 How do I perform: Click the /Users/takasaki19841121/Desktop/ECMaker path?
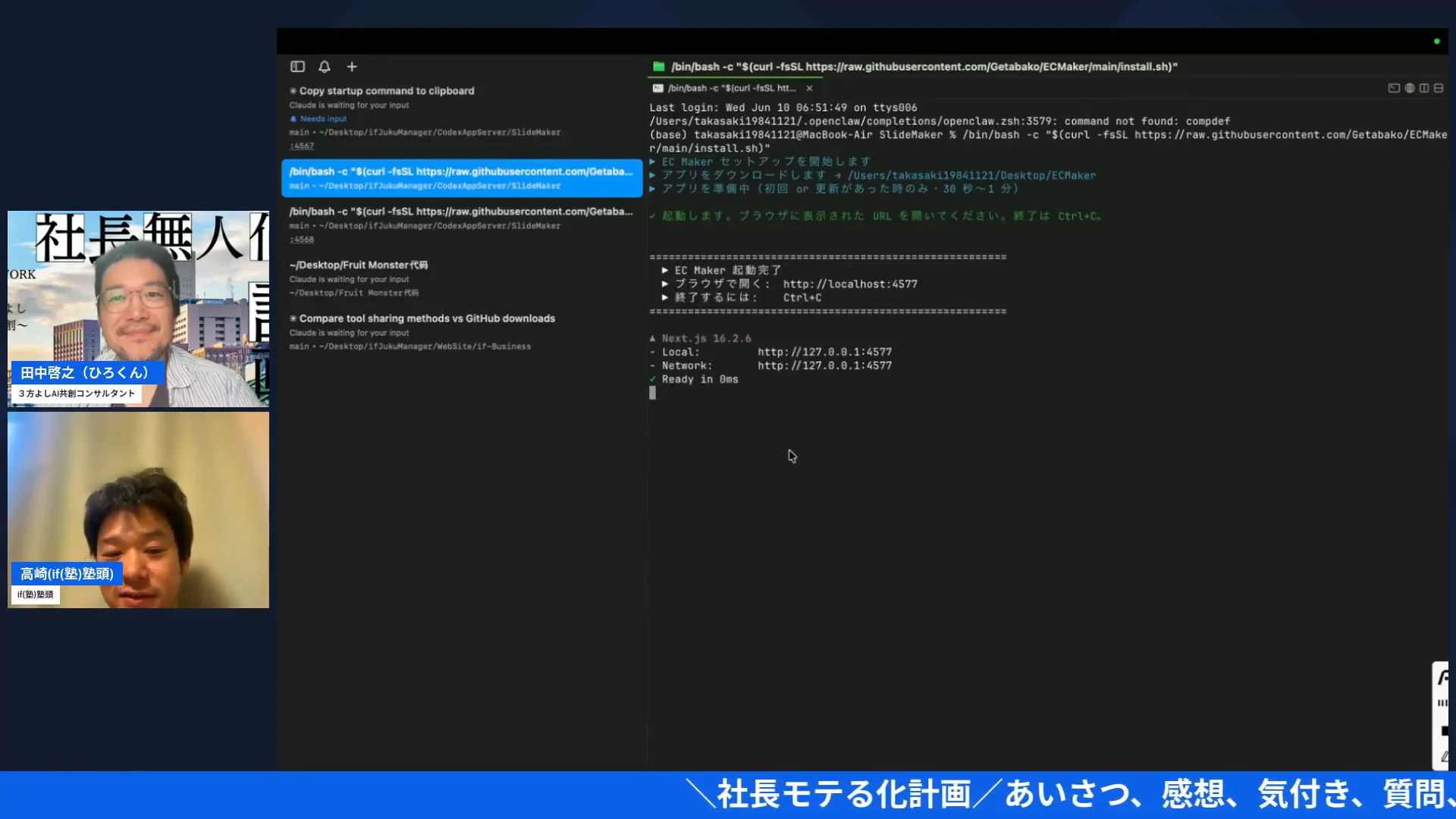[x=972, y=175]
